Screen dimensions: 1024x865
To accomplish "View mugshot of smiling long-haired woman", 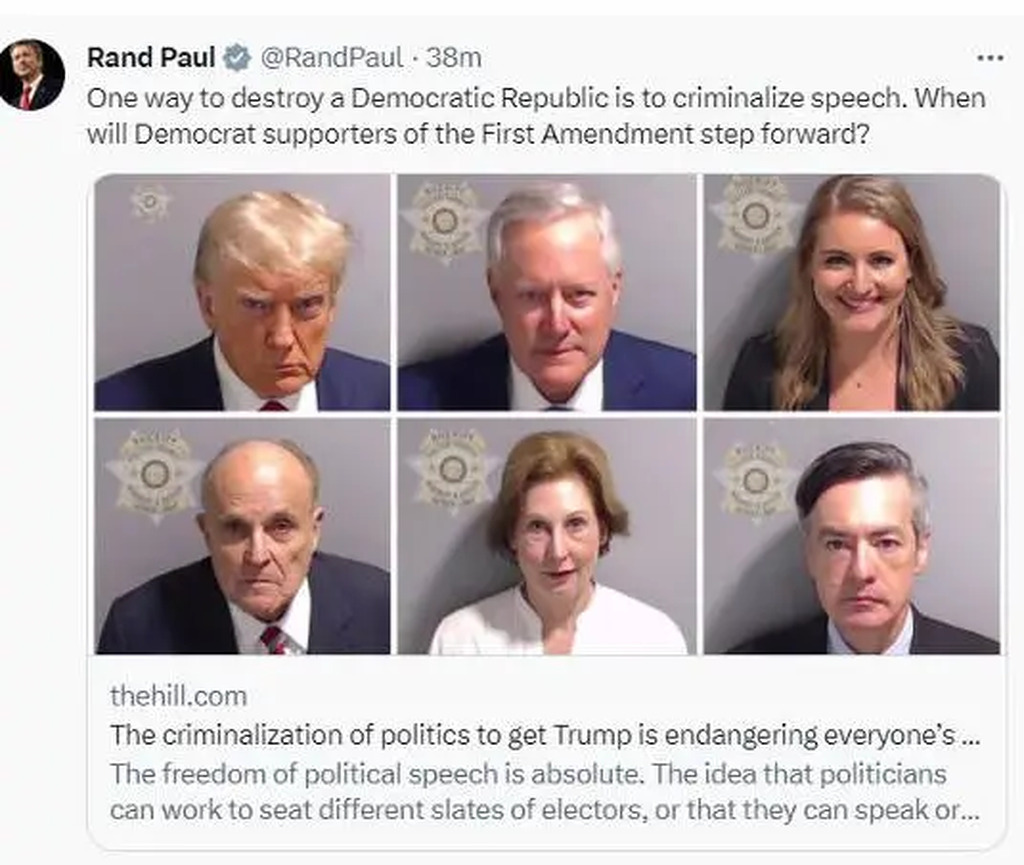I will pos(852,292).
